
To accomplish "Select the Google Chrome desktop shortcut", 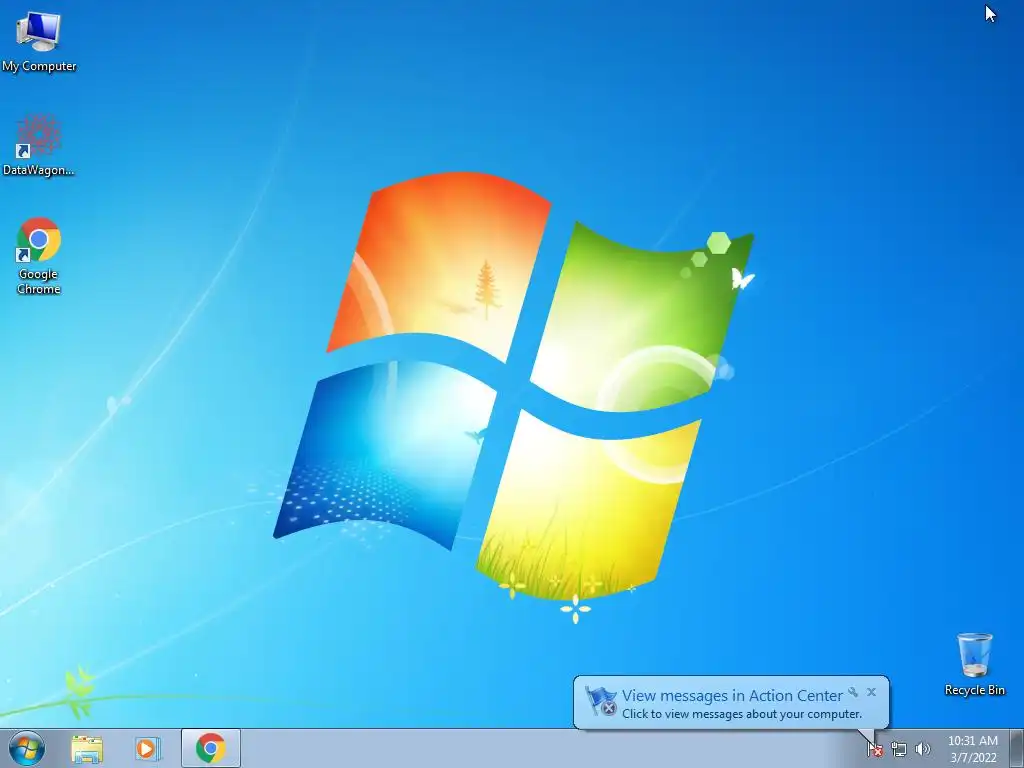I will [39, 256].
